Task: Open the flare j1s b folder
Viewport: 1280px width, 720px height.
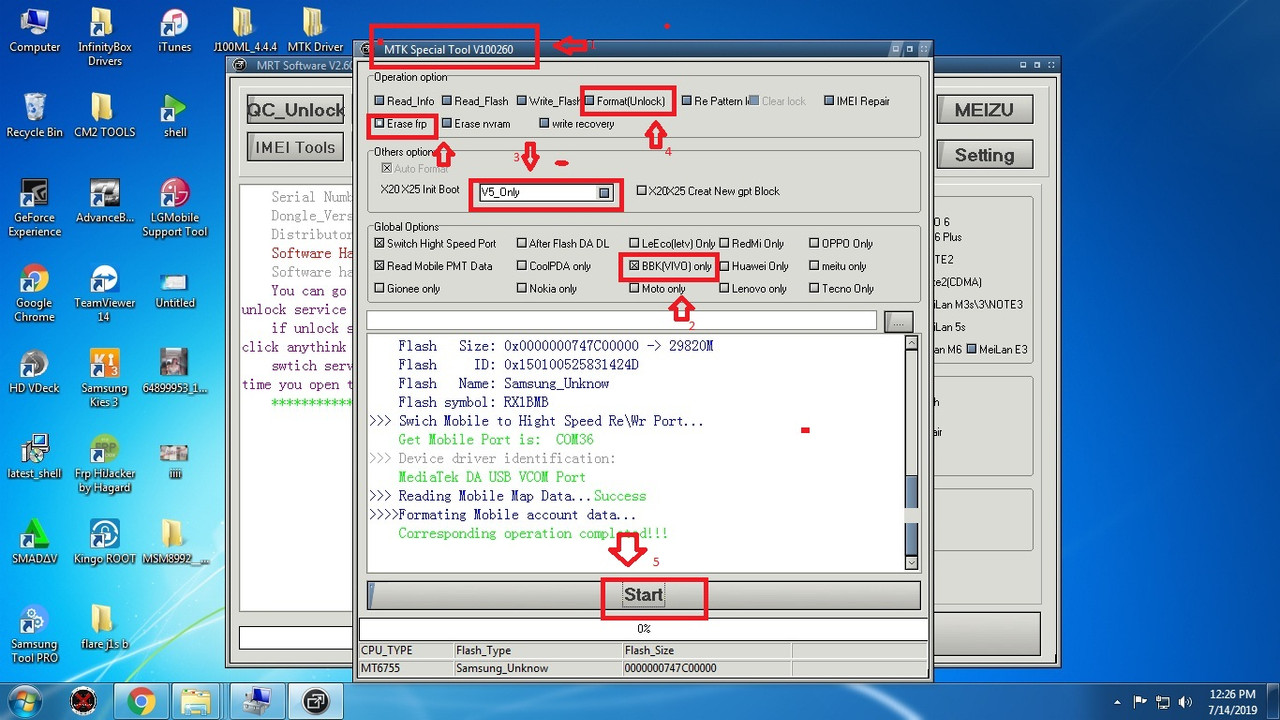Action: (105, 627)
